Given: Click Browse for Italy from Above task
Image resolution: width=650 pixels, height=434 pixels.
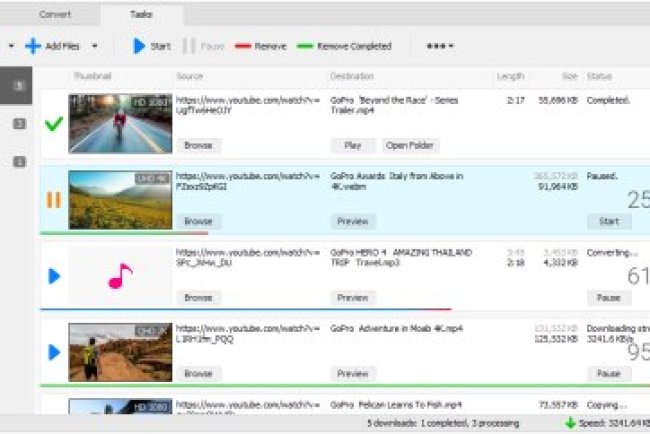Looking at the screenshot, I should click(x=199, y=221).
